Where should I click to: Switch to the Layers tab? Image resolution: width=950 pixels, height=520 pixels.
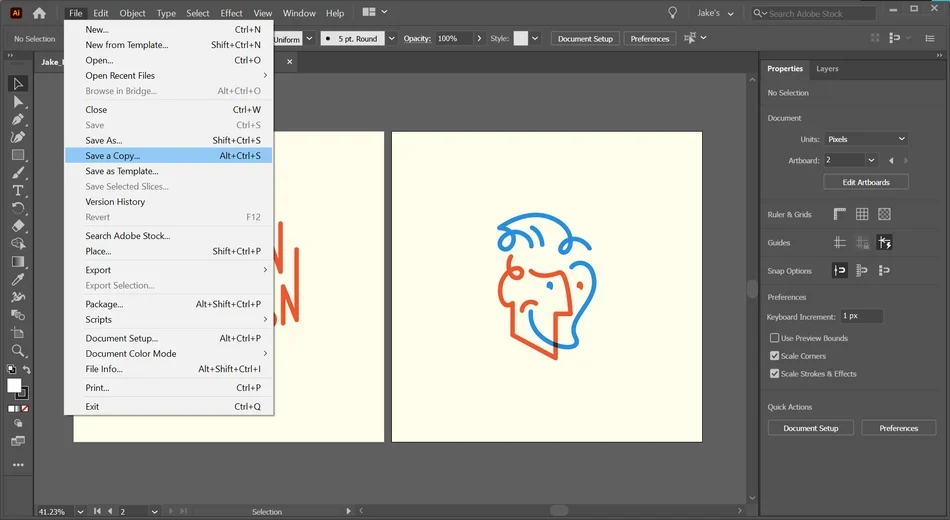point(827,68)
